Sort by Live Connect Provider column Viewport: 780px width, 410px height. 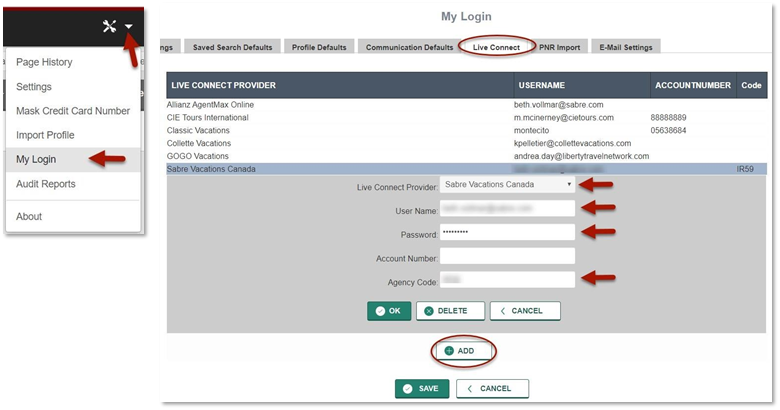point(340,85)
